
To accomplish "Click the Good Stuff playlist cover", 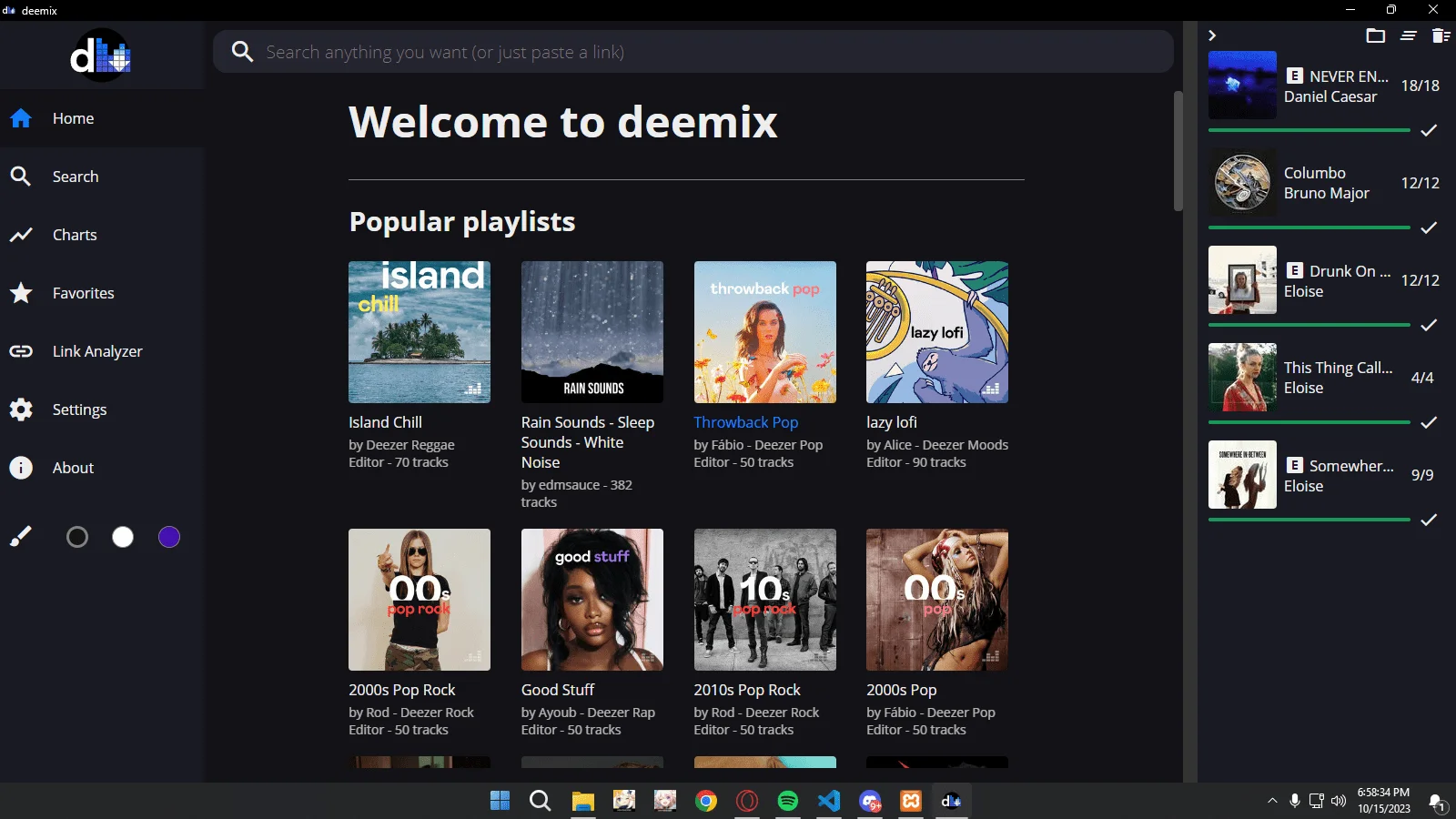I will coord(592,600).
